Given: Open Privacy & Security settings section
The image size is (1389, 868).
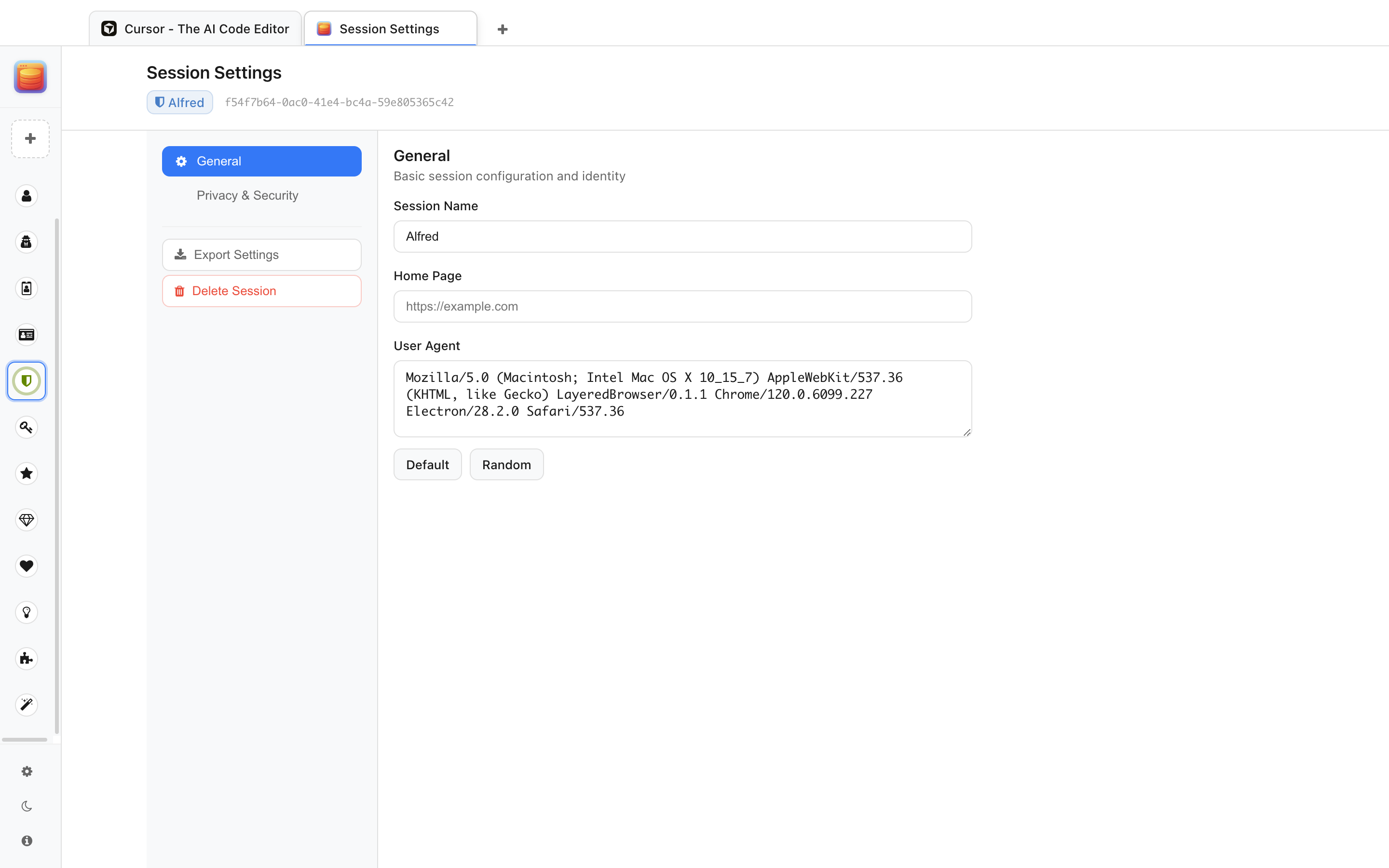Looking at the screenshot, I should pos(247,196).
